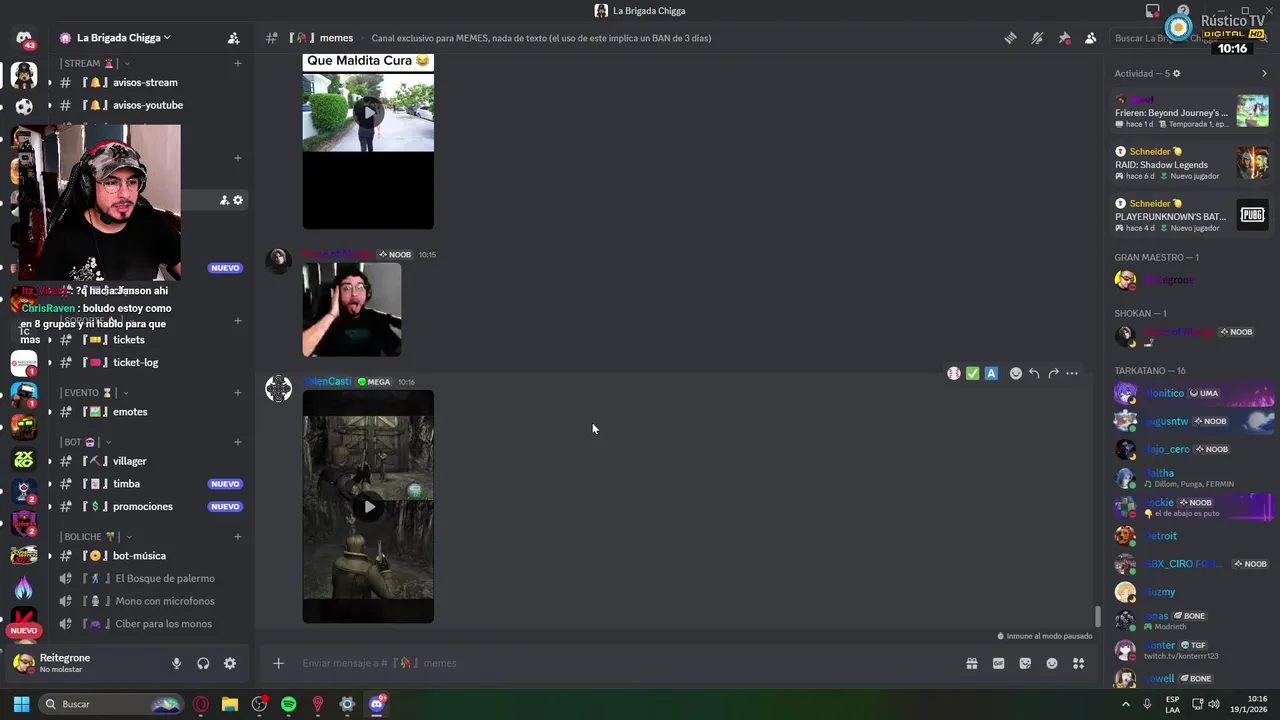Open RAID: Shadow Legends activity card
The height and width of the screenshot is (720, 1280).
(1191, 163)
